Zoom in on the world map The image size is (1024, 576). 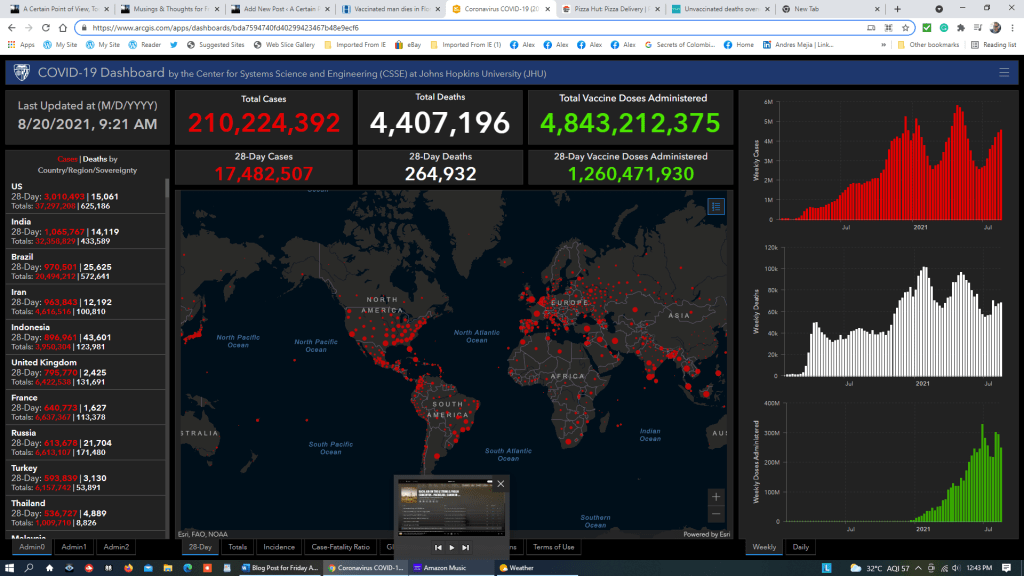point(715,496)
